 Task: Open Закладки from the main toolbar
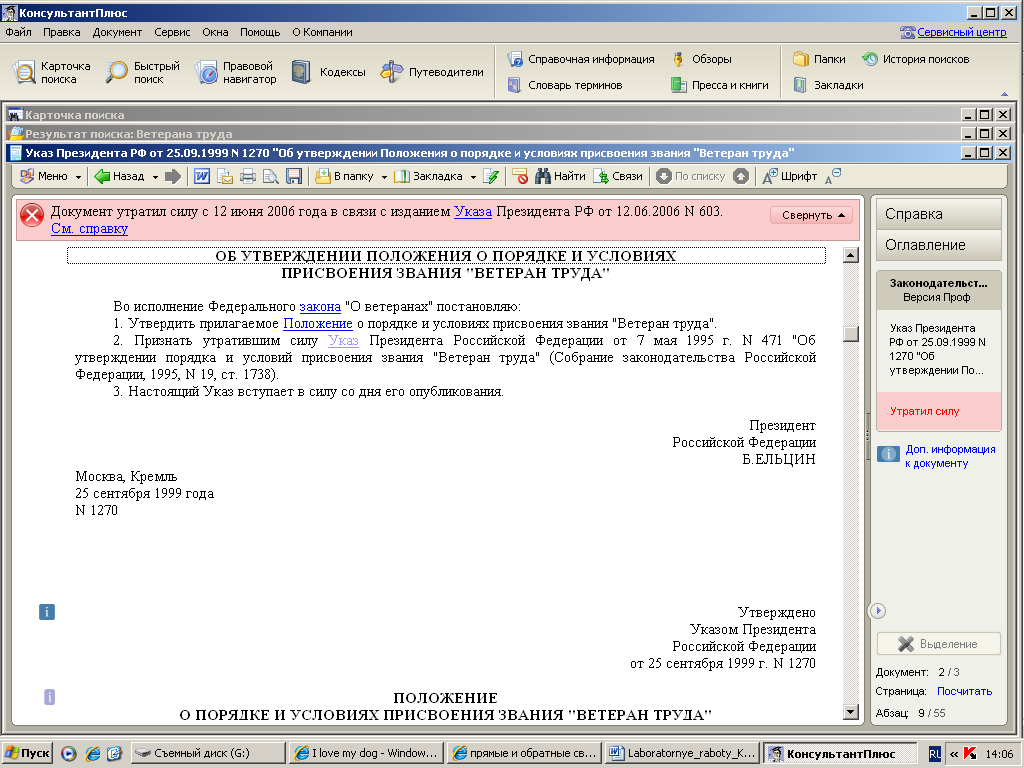[x=828, y=85]
